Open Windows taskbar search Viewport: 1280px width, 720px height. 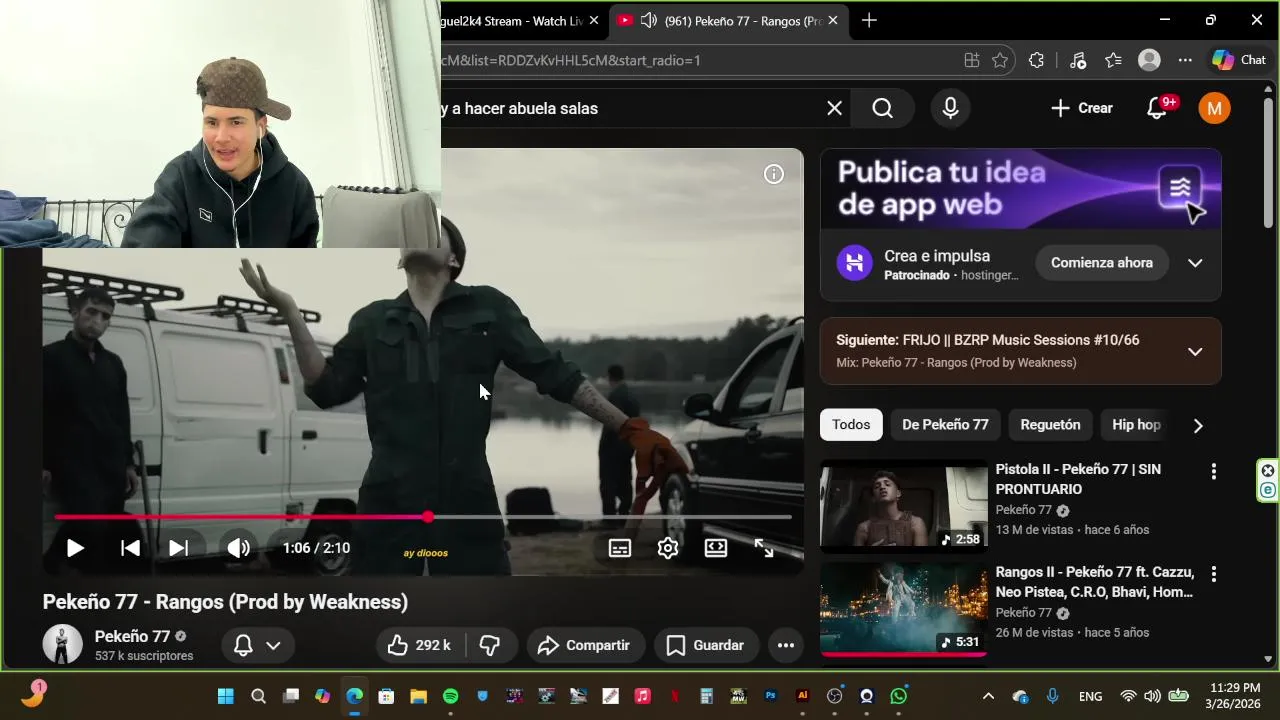(258, 696)
